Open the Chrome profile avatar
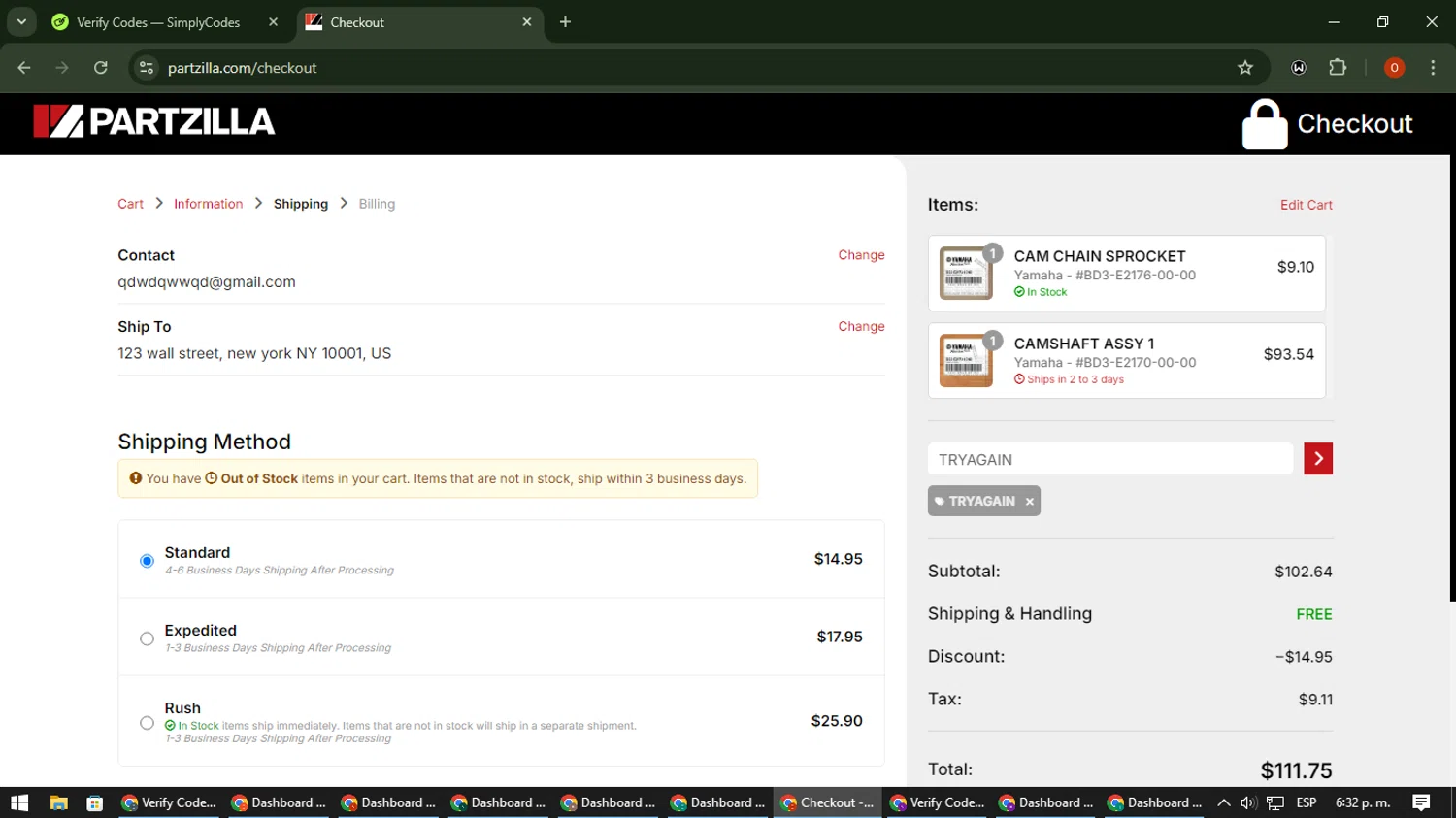 pos(1394,68)
